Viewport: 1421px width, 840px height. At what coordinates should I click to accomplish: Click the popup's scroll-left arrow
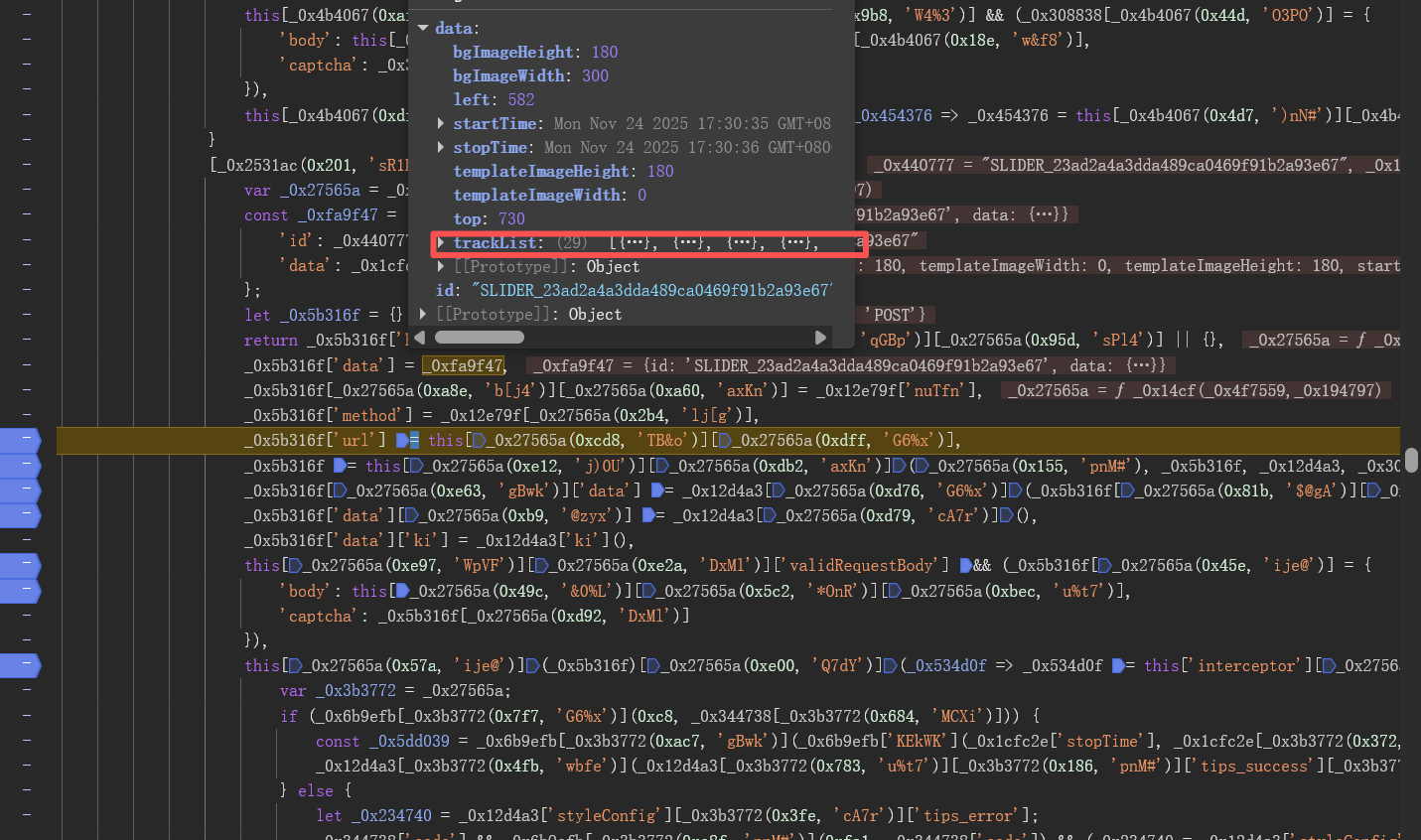(x=419, y=338)
